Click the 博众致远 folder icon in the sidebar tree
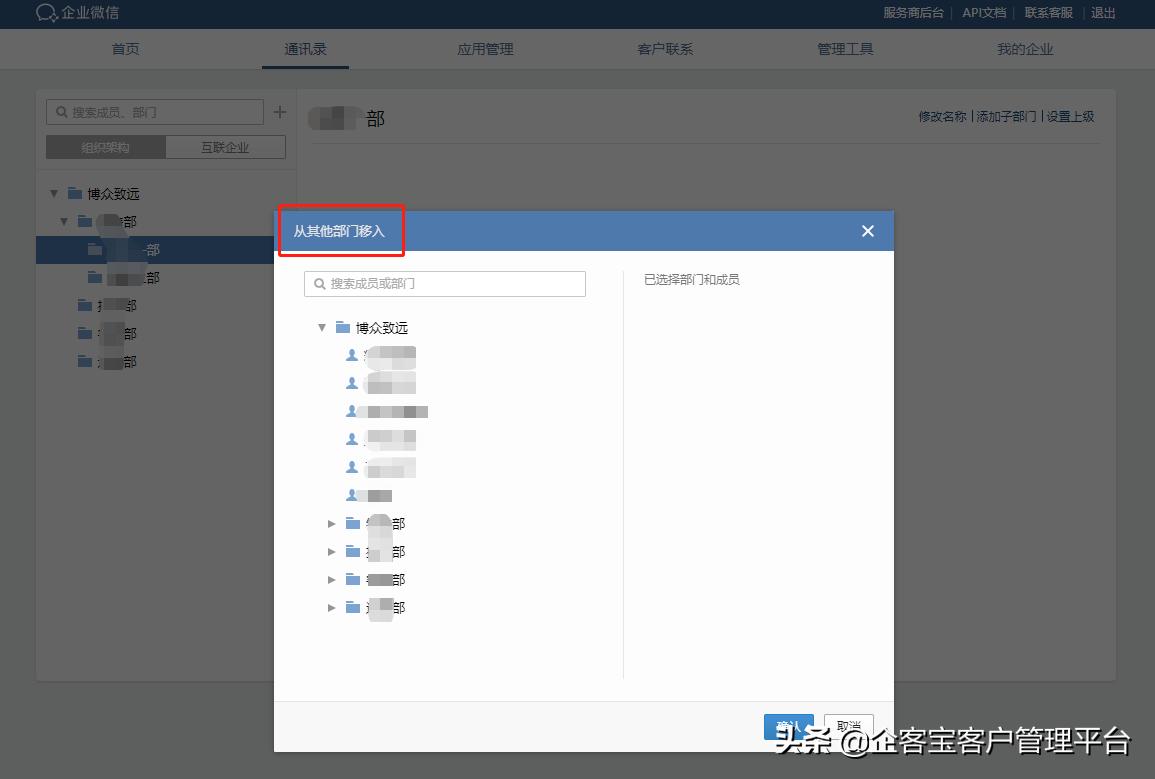Screen dimensions: 1155x779 [x=76, y=193]
